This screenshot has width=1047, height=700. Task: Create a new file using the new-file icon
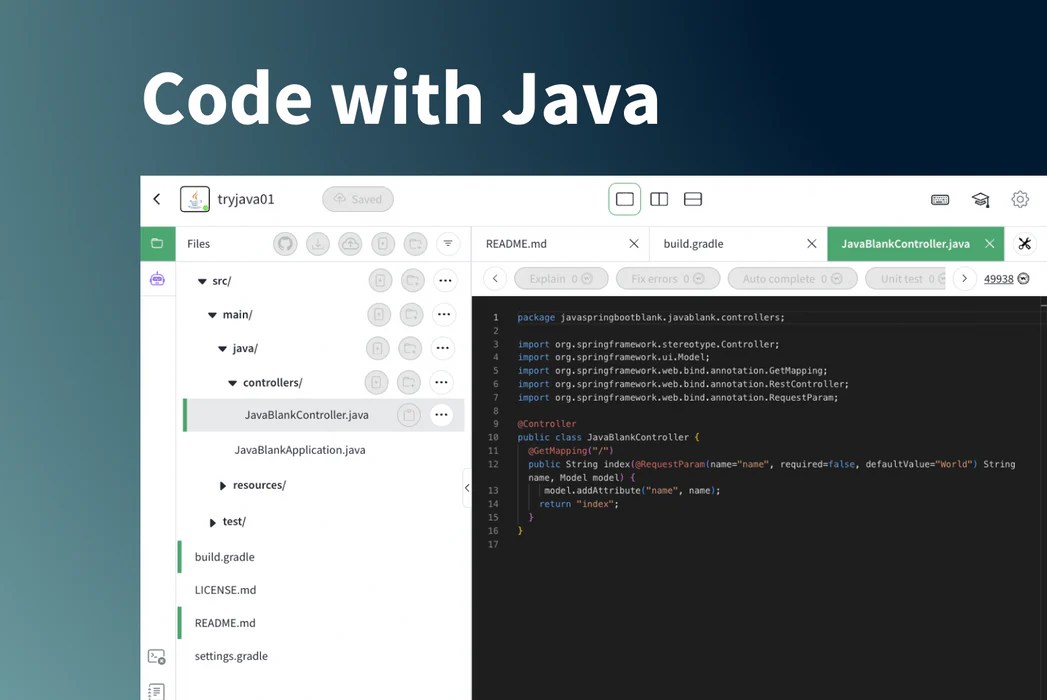click(x=383, y=243)
